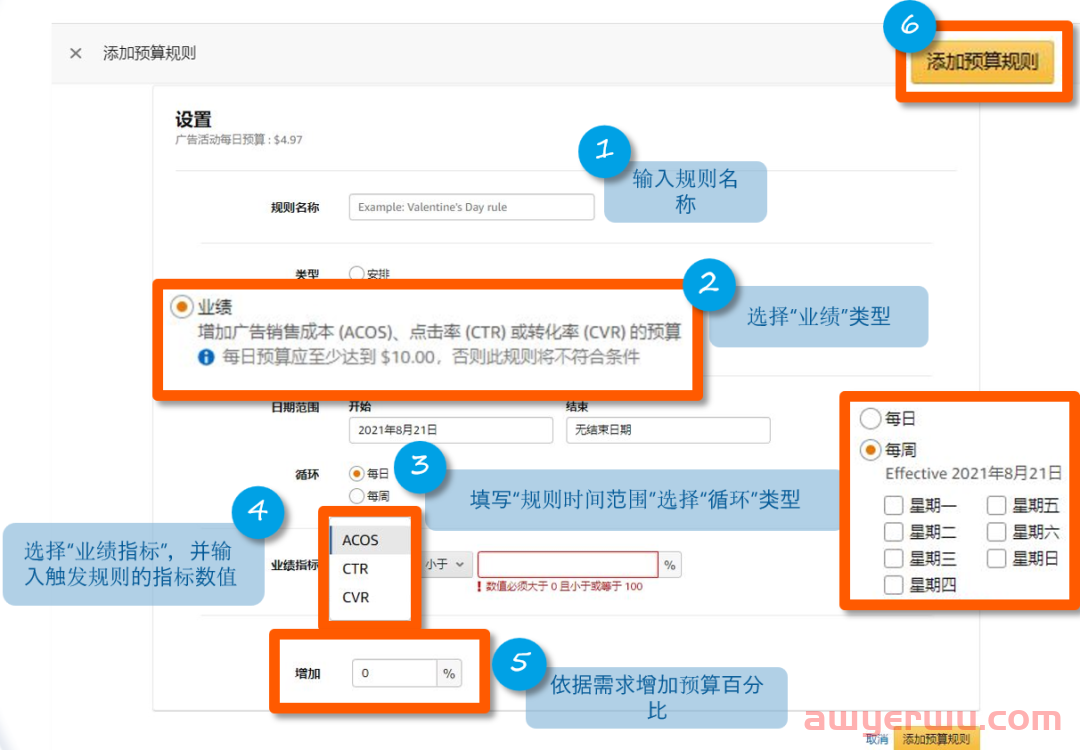Open the 开始 date field 2021年8月21日

(450, 430)
